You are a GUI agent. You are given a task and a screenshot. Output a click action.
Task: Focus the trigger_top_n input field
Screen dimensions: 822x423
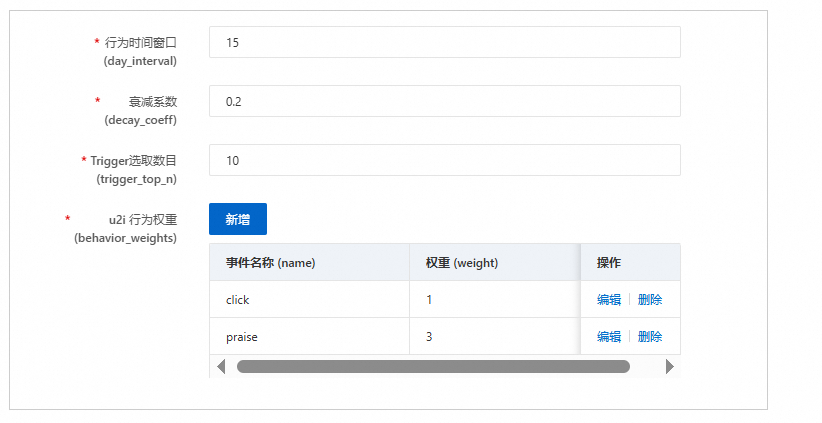click(444, 160)
